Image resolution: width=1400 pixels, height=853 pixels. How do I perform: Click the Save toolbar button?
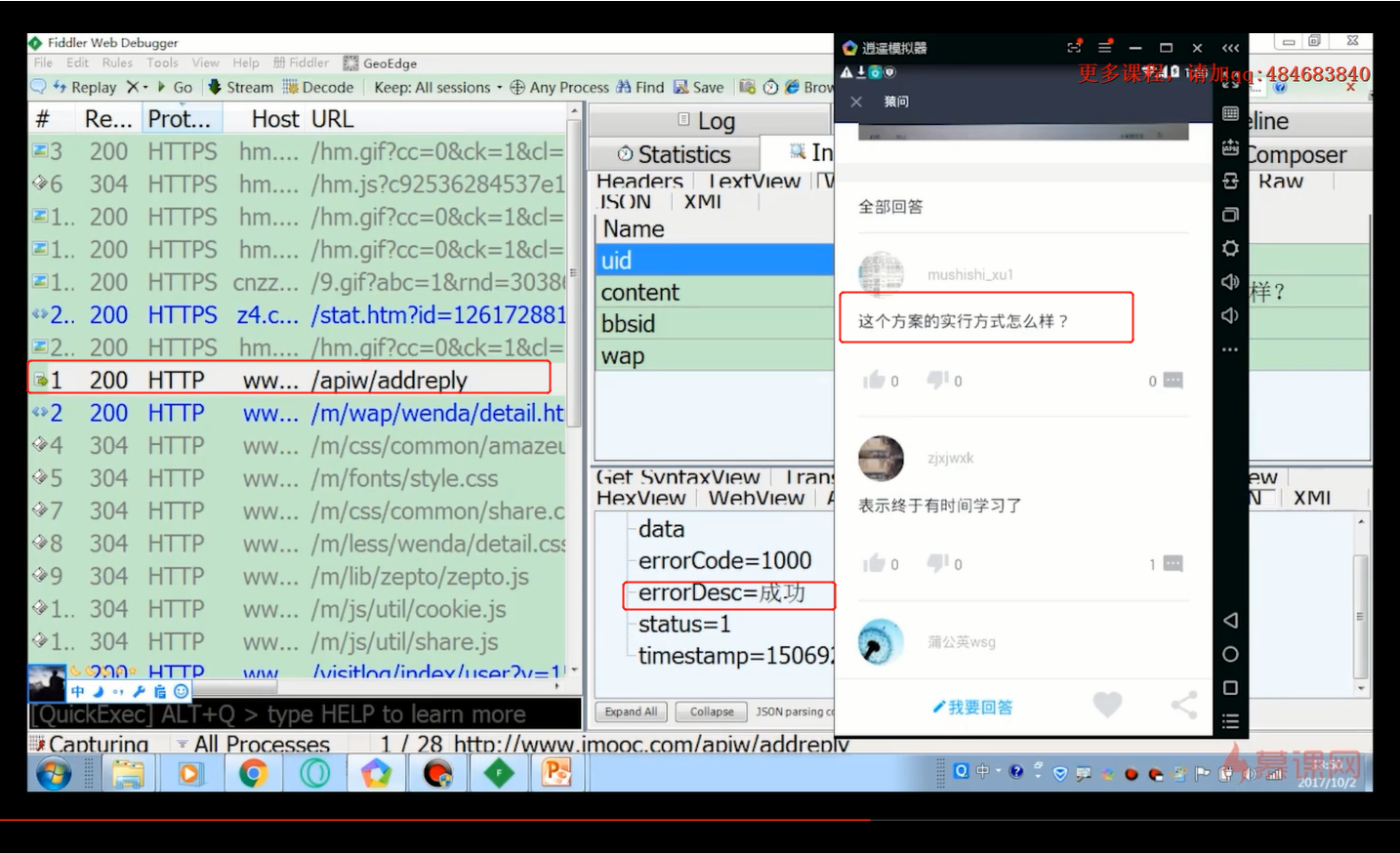click(699, 87)
